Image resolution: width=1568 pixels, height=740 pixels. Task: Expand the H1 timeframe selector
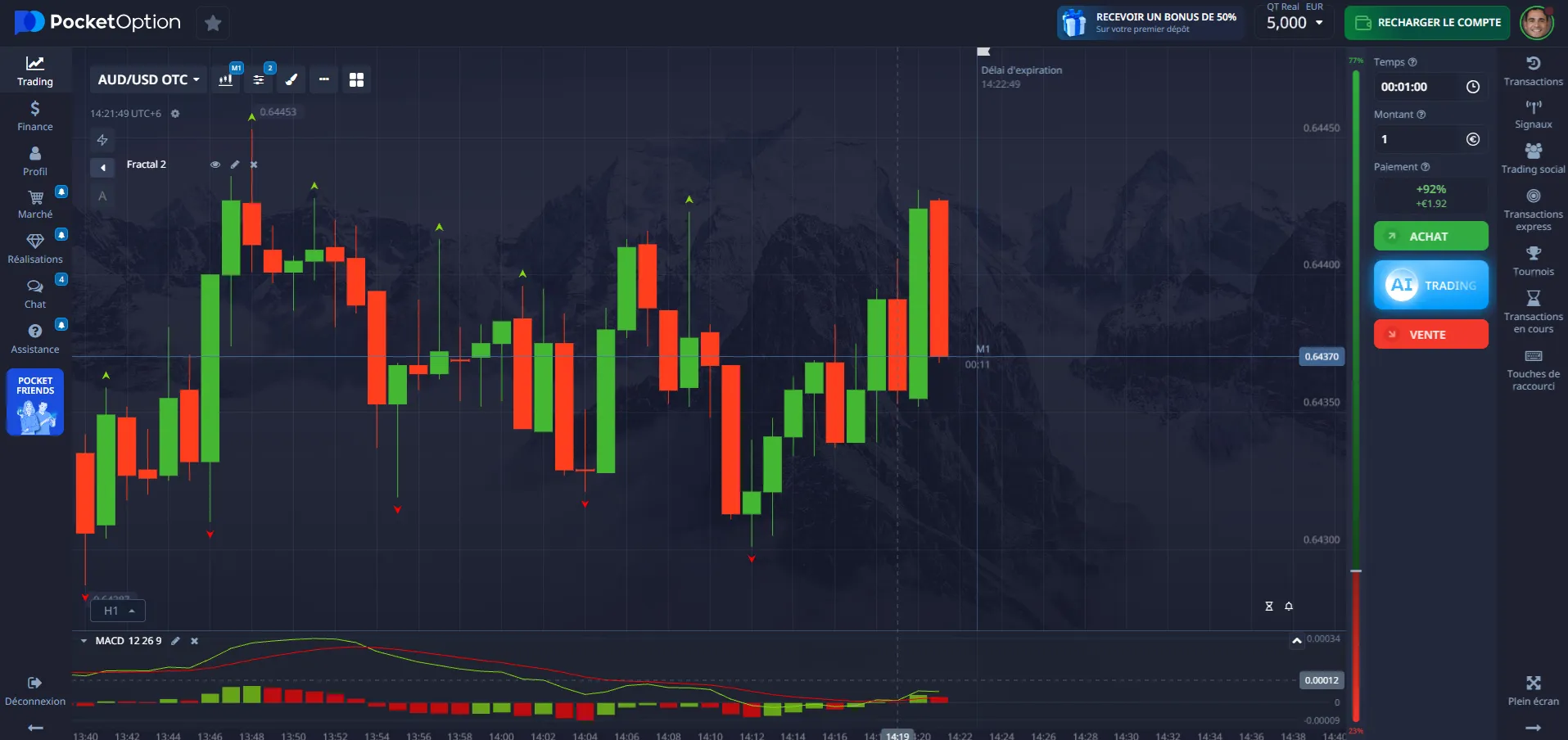[x=118, y=611]
